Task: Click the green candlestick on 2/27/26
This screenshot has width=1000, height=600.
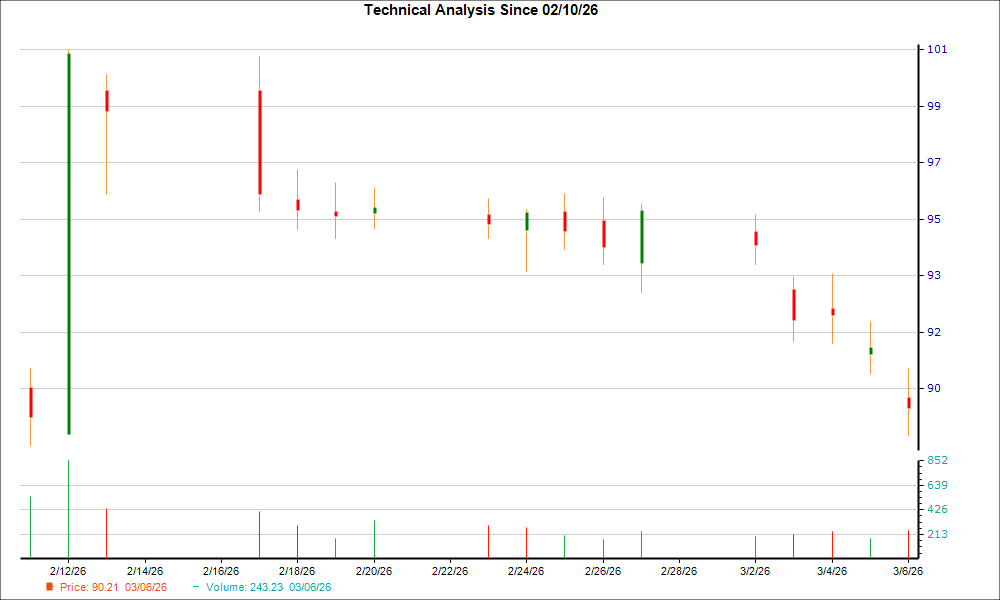Action: click(641, 235)
